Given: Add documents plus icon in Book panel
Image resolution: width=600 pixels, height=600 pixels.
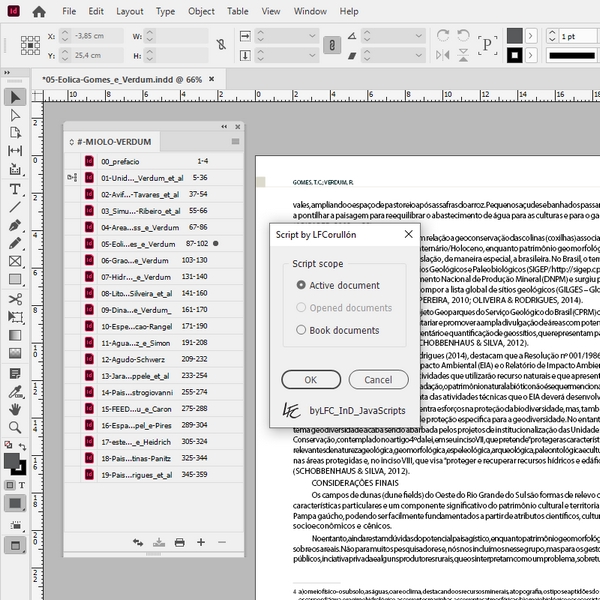Looking at the screenshot, I should [x=201, y=542].
